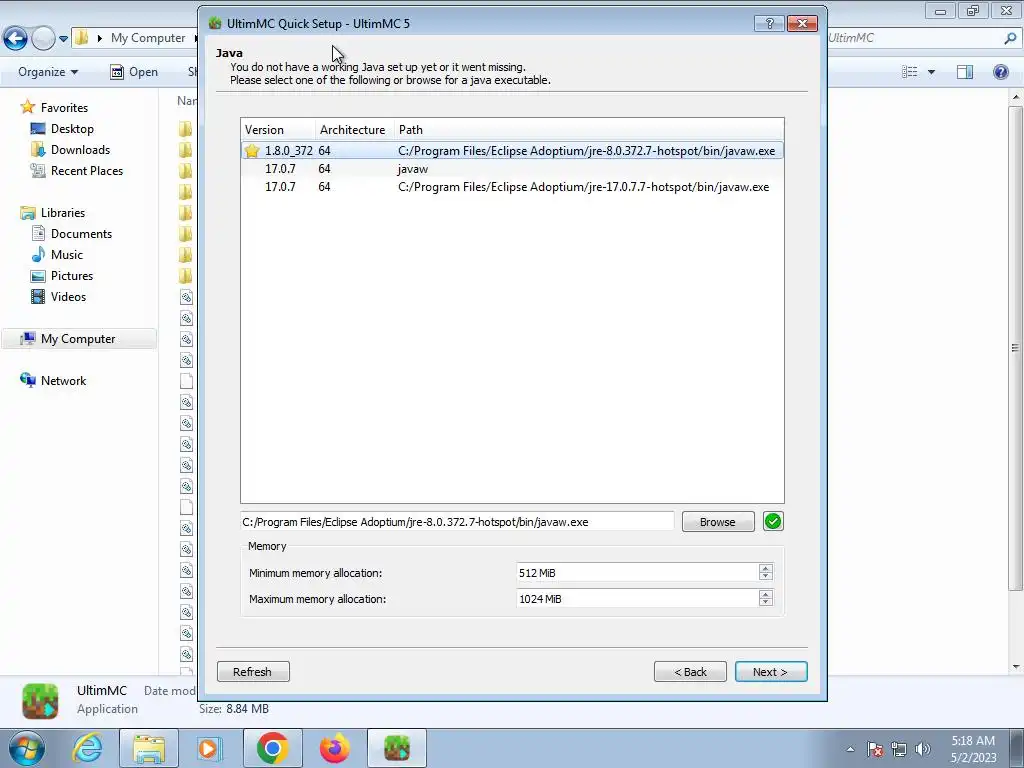Click the Explorer search magnifier icon

coord(1010,38)
